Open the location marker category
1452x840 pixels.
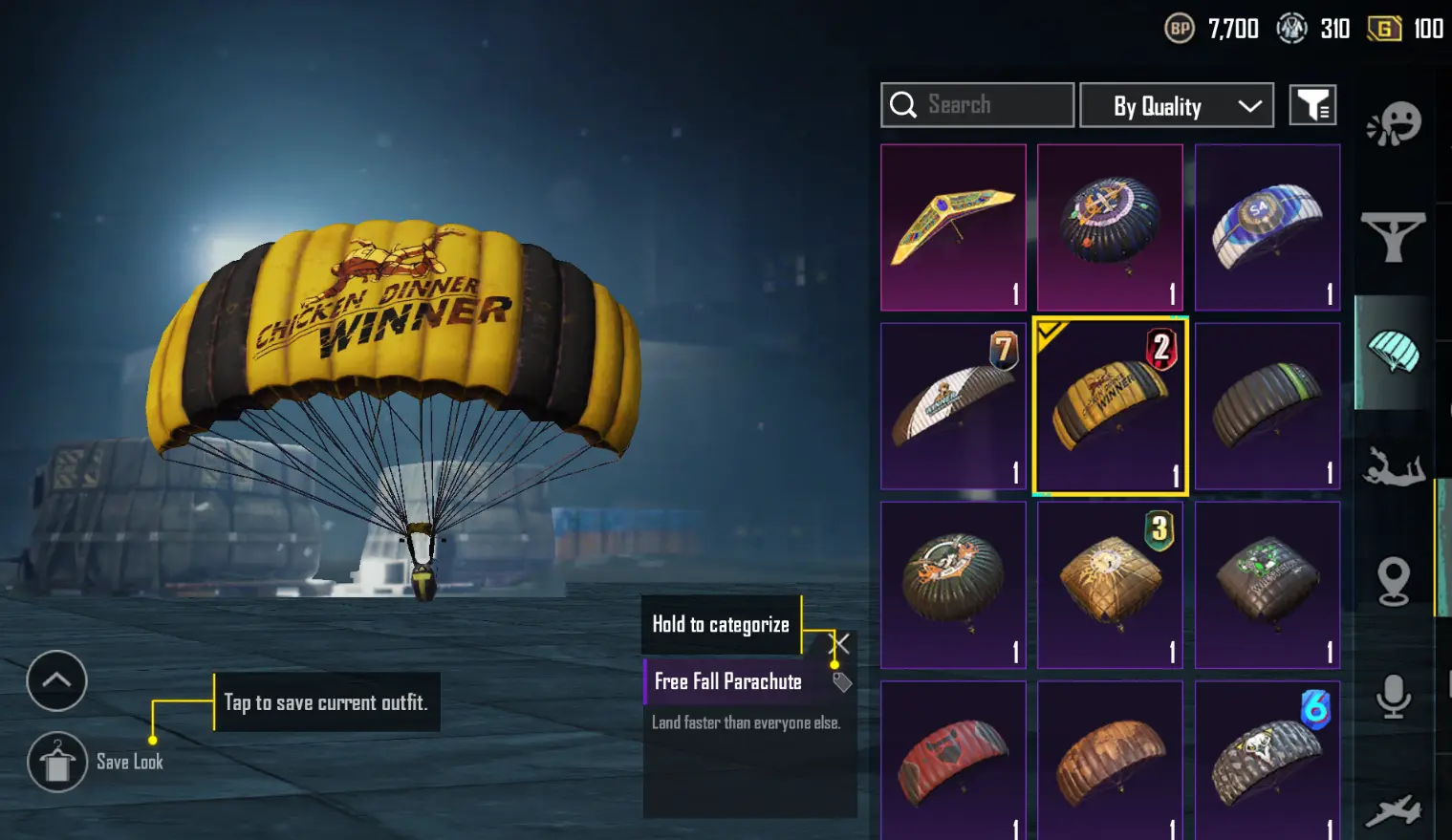(x=1394, y=580)
